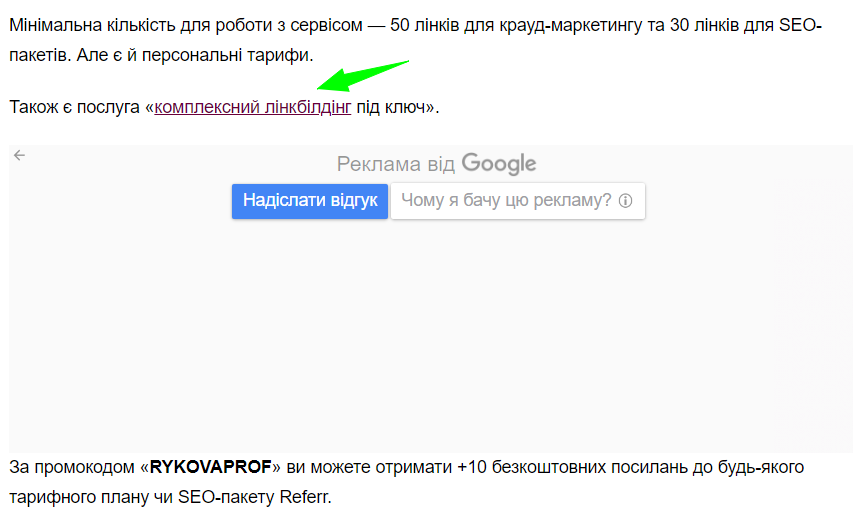Click the «Реклама від» label text
Viewport: 853px width, 523px height.
tap(396, 164)
